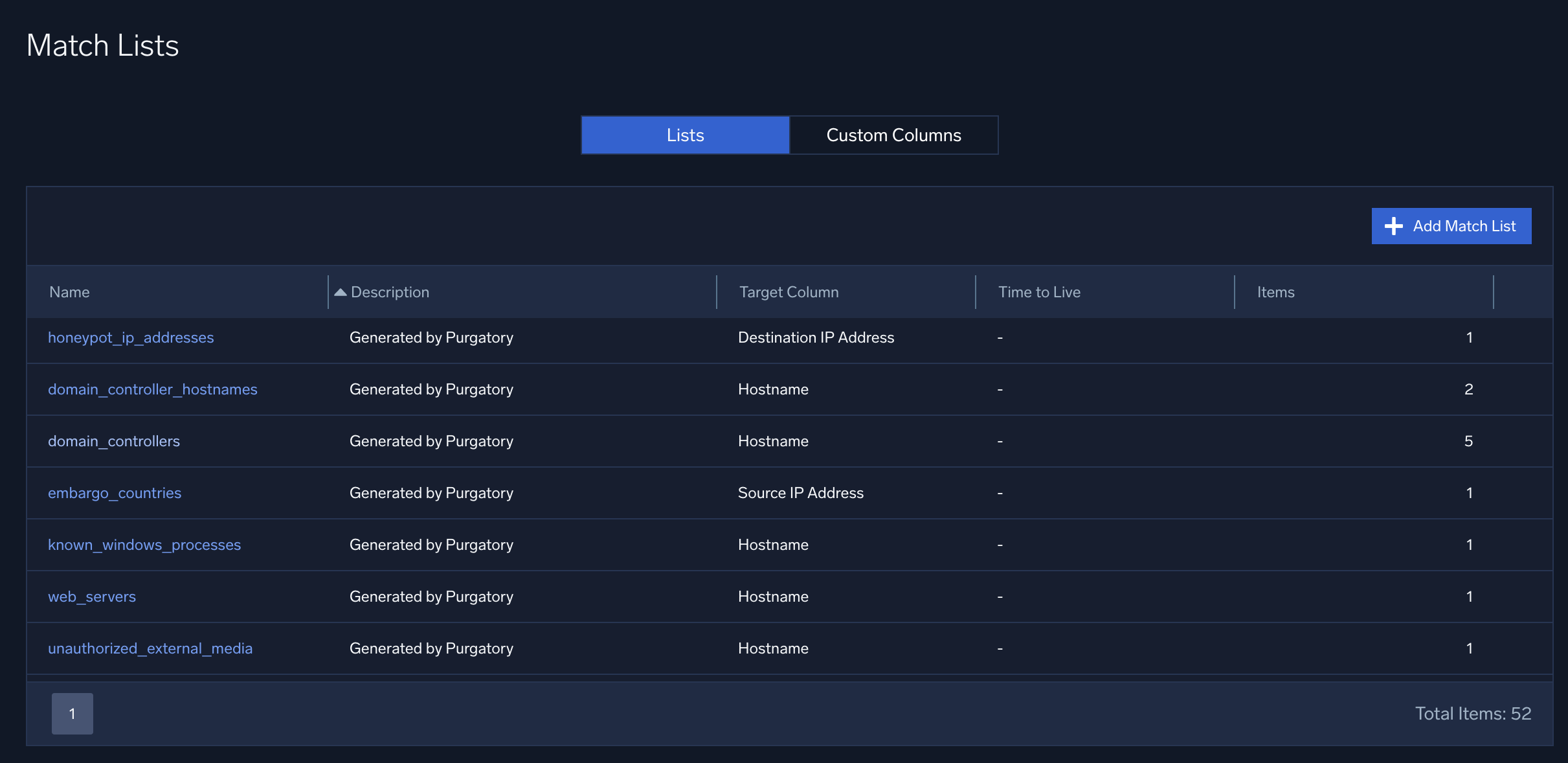1568x763 pixels.
Task: Click the unauthorized_external_media list entry
Action: [150, 647]
